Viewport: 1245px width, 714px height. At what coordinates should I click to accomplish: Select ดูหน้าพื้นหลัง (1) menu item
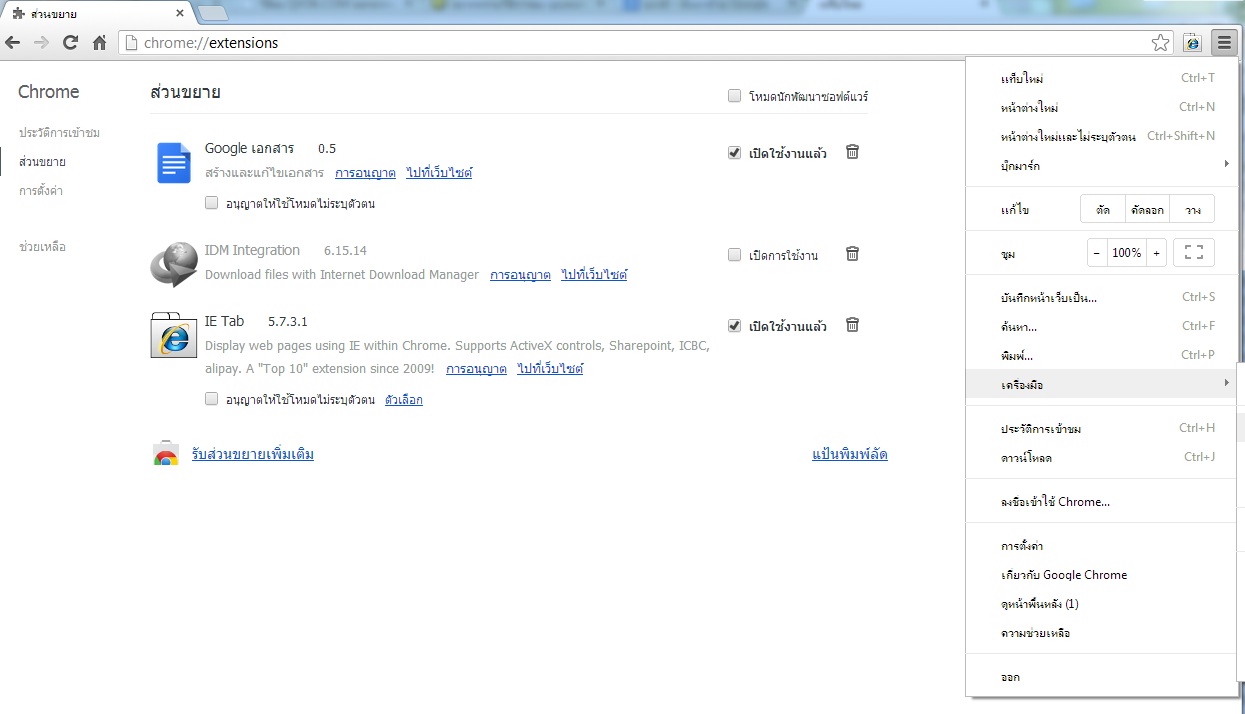pyautogui.click(x=1101, y=604)
